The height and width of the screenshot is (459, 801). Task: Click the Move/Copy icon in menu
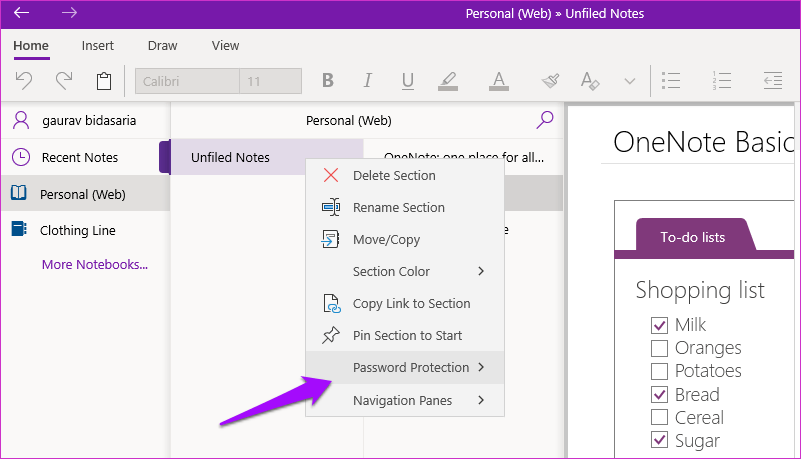click(330, 239)
